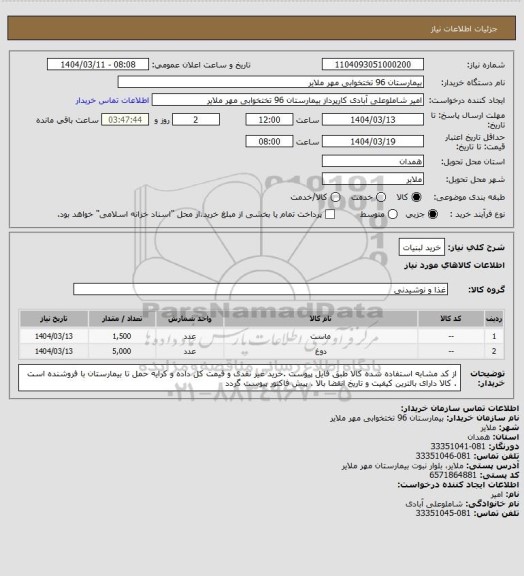Click the need date in the دوغ row
The image size is (524, 576).
pyautogui.click(x=54, y=351)
